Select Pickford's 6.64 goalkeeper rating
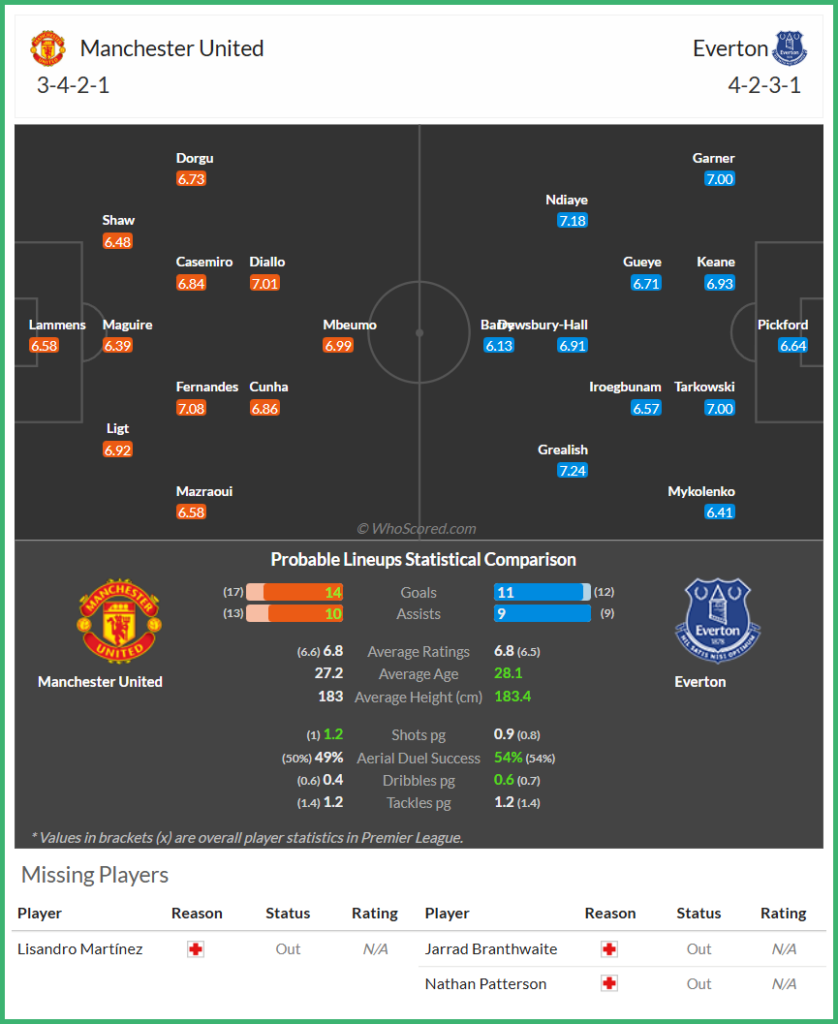The height and width of the screenshot is (1024, 838). point(793,346)
